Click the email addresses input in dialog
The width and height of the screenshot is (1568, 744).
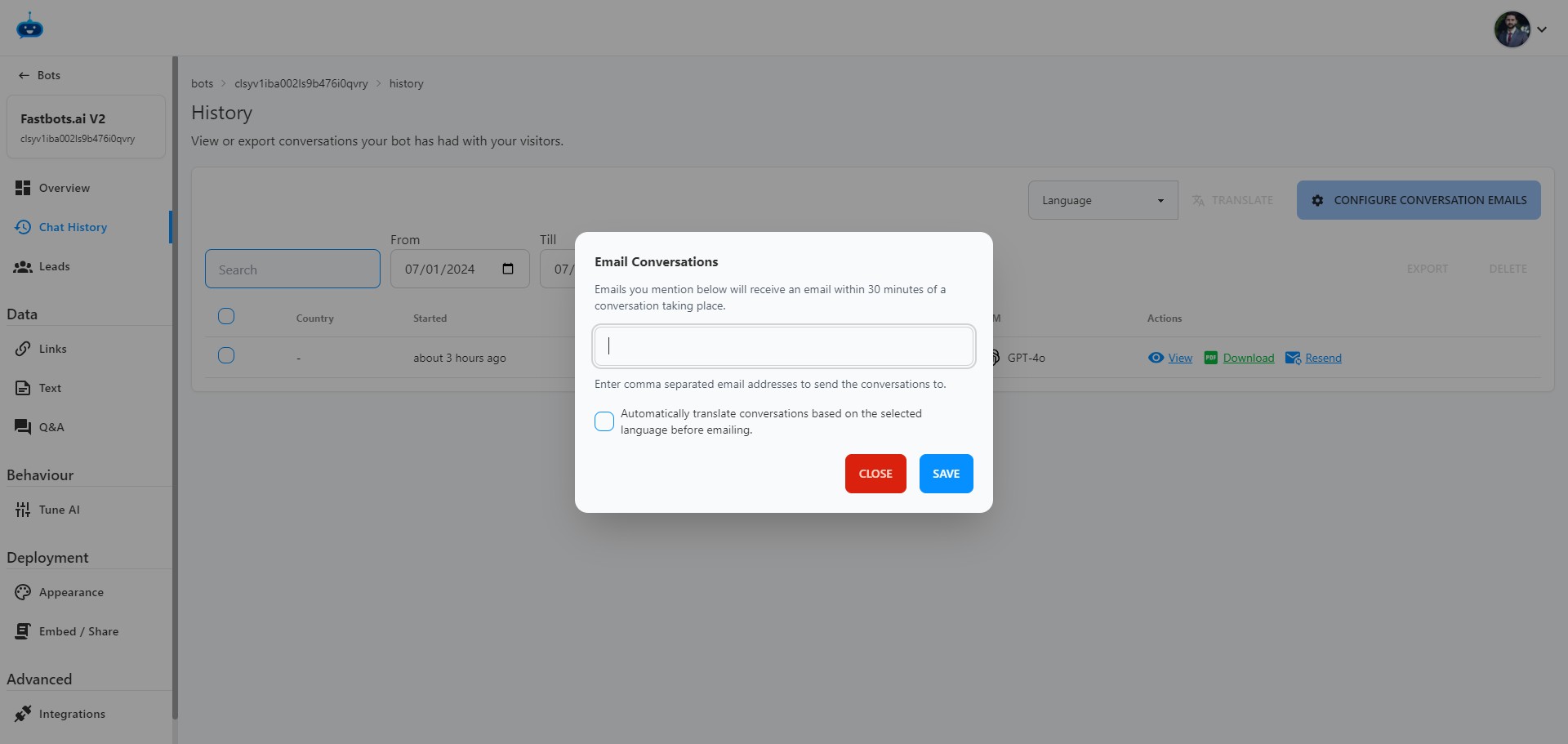784,346
